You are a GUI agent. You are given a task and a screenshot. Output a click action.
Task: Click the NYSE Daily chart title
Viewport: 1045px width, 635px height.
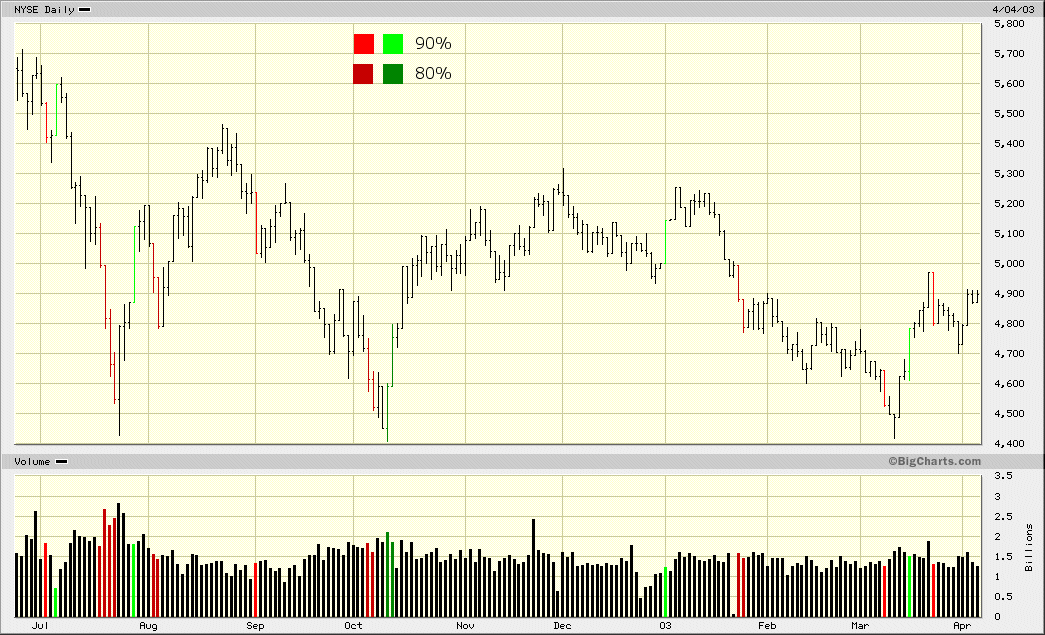coord(45,10)
